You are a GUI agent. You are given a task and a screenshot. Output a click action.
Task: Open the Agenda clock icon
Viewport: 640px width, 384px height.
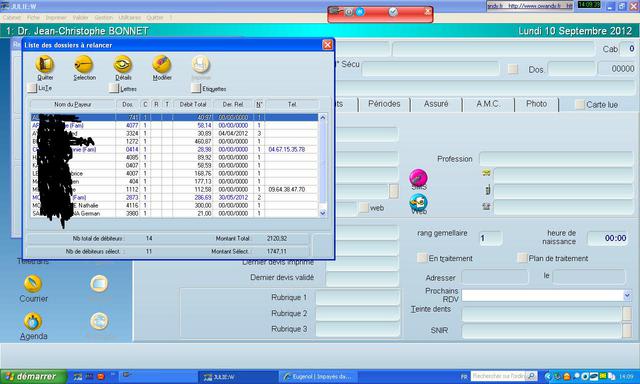(x=33, y=322)
